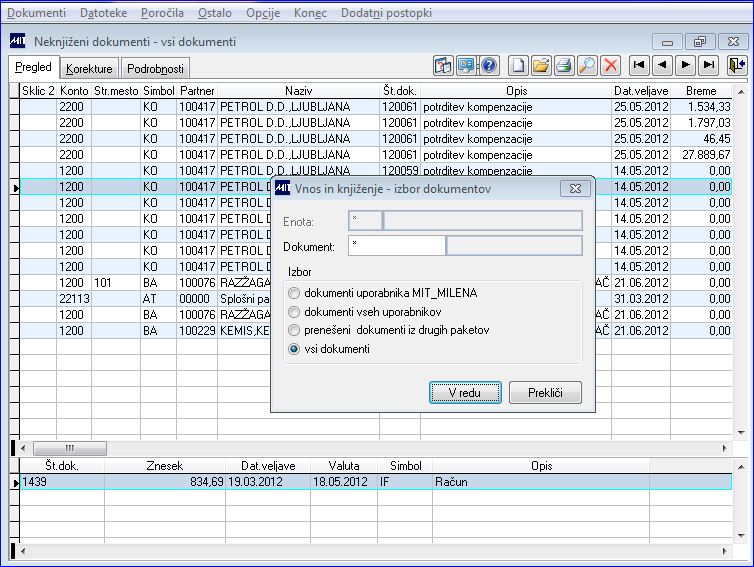This screenshot has height=567, width=754.
Task: Click the upper grid's scroll left arrow
Action: tap(23, 448)
